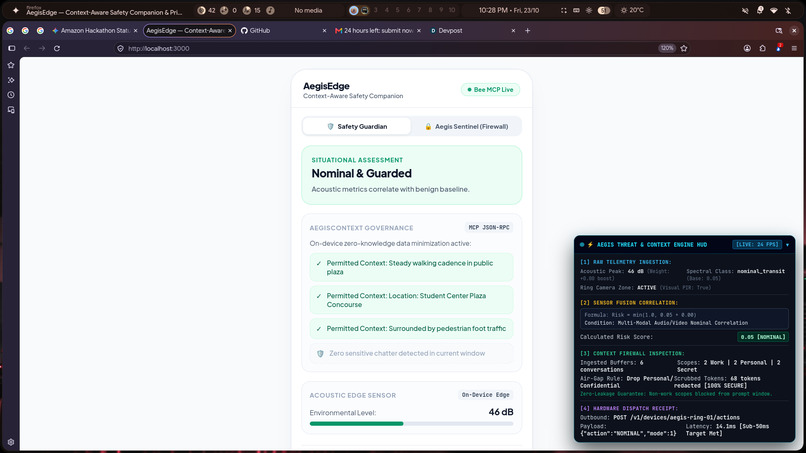Click the Environmental Level progress bar
This screenshot has width=806, height=453.
click(411, 424)
